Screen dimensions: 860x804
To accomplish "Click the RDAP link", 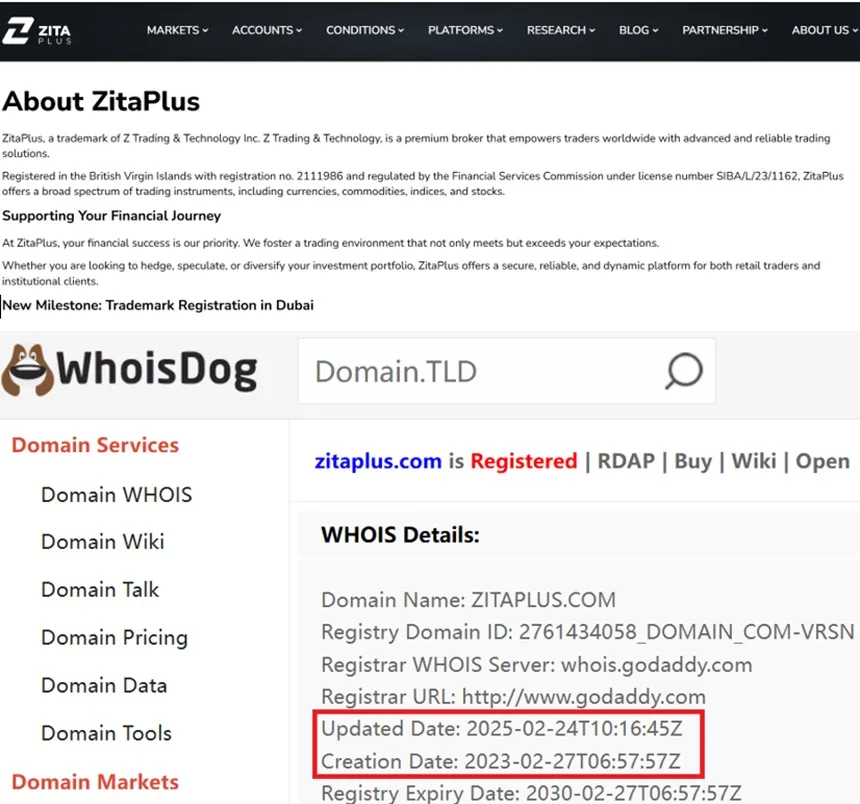I will pyautogui.click(x=626, y=461).
